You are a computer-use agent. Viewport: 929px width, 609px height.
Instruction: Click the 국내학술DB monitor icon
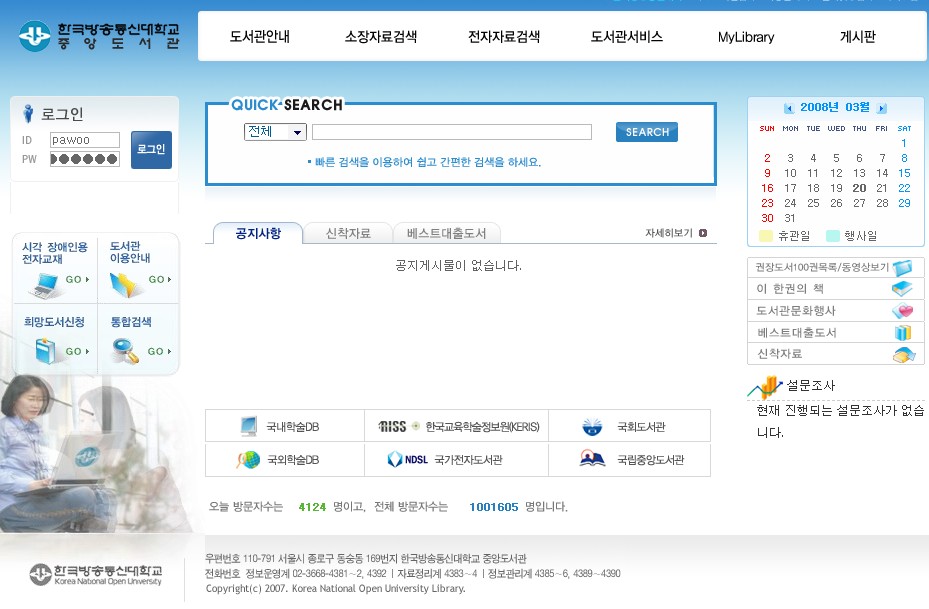(x=249, y=426)
